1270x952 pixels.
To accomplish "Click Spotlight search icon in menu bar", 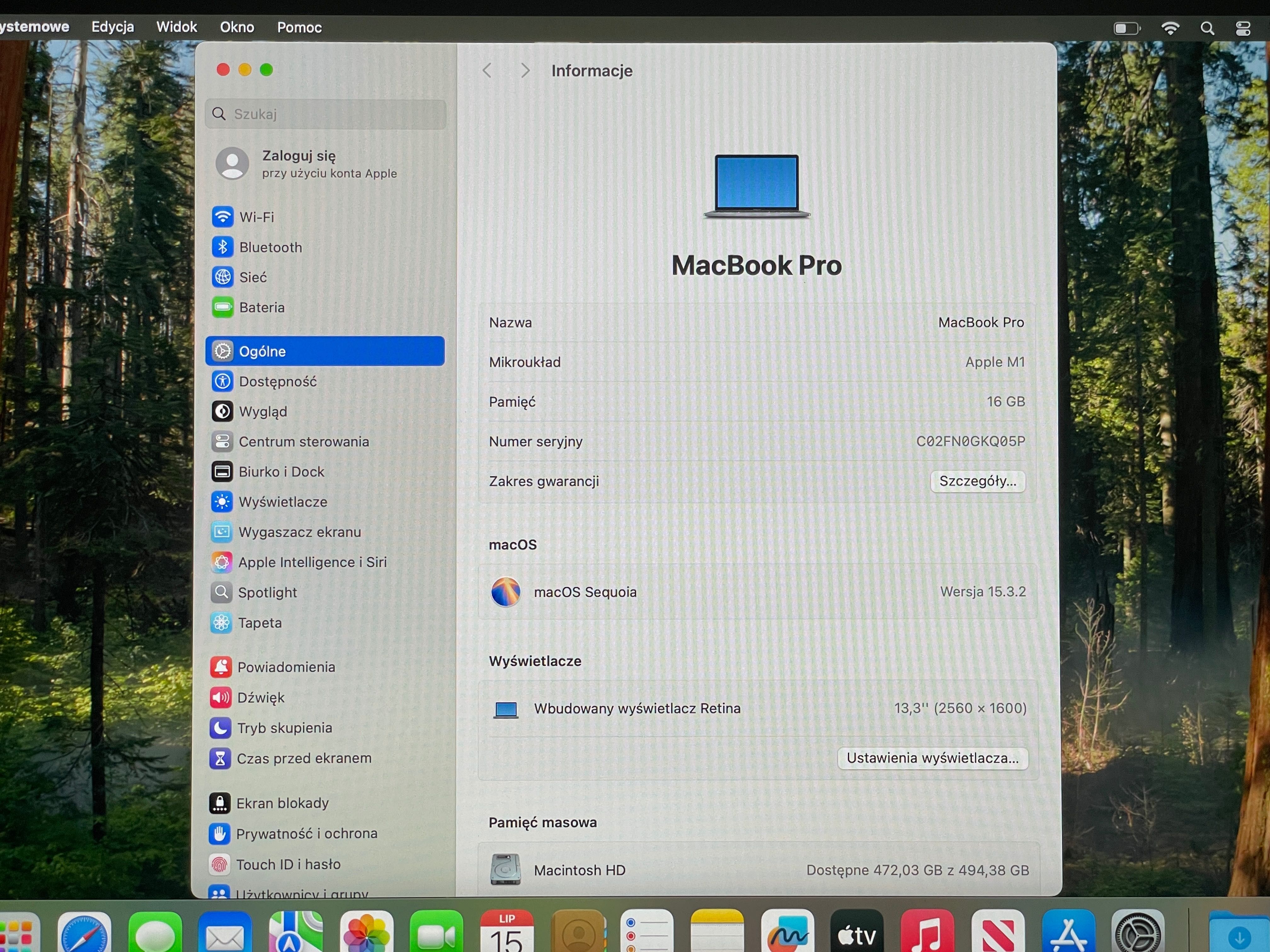I will [x=1207, y=29].
